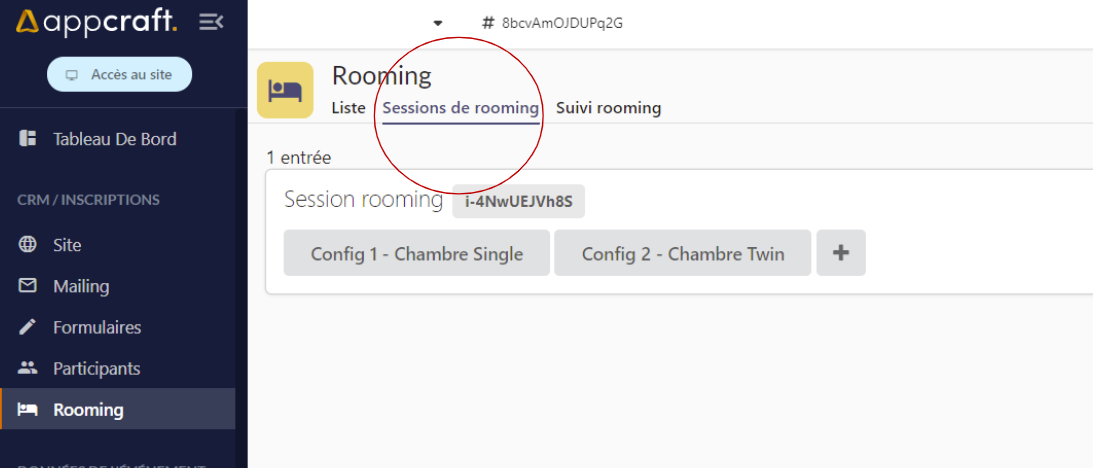
Task: Open Participants in the sidebar
Action: tap(96, 368)
